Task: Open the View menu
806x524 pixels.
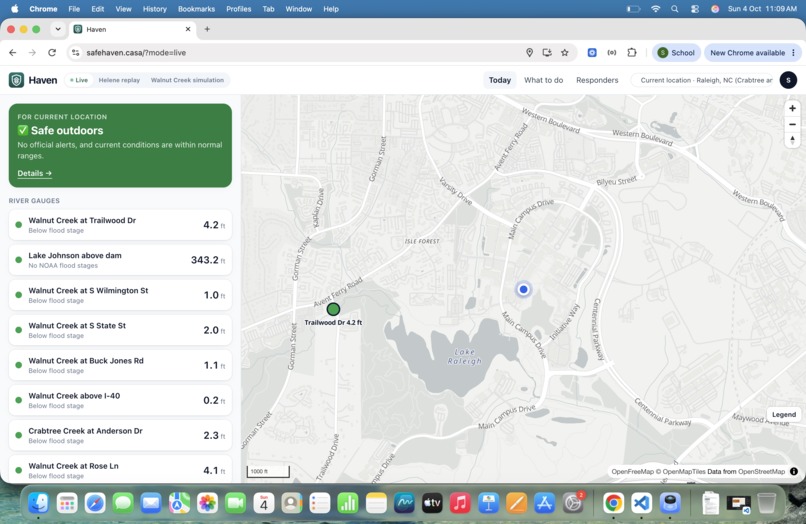Action: [123, 9]
